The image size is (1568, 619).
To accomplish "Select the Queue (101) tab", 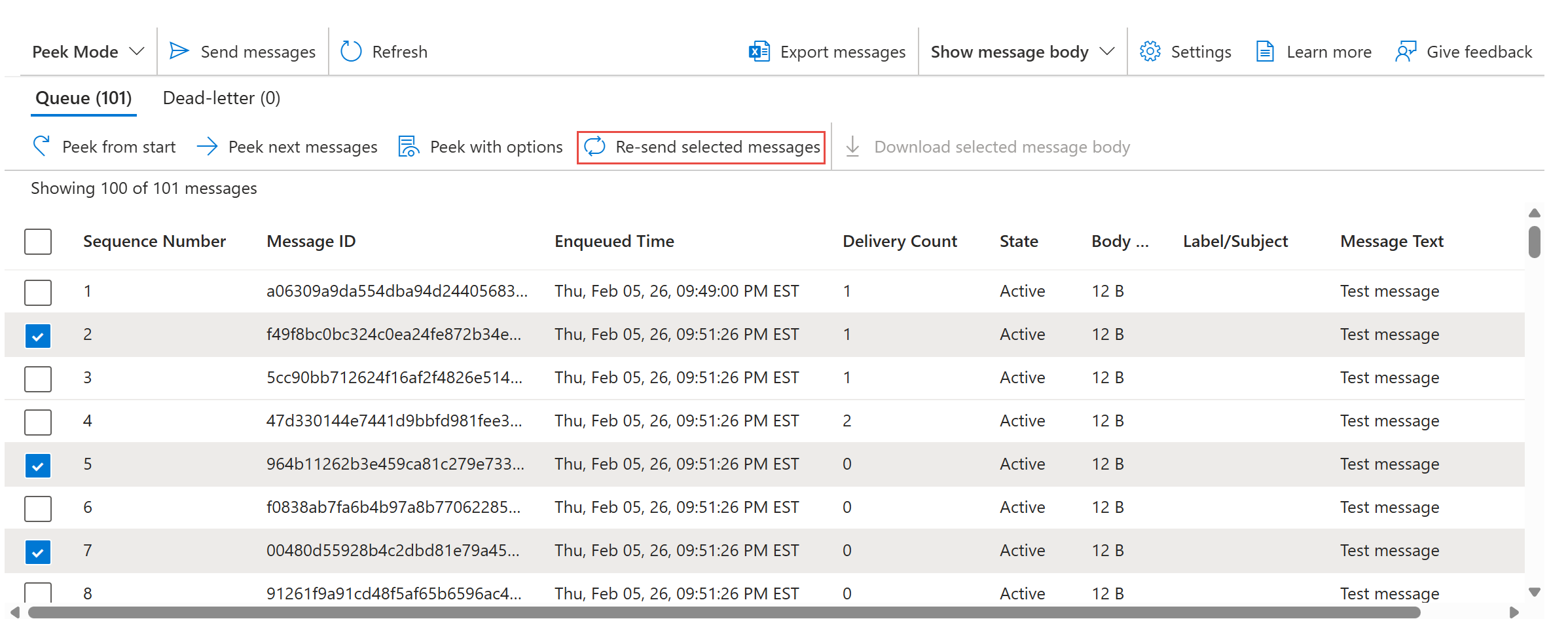I will coord(83,98).
